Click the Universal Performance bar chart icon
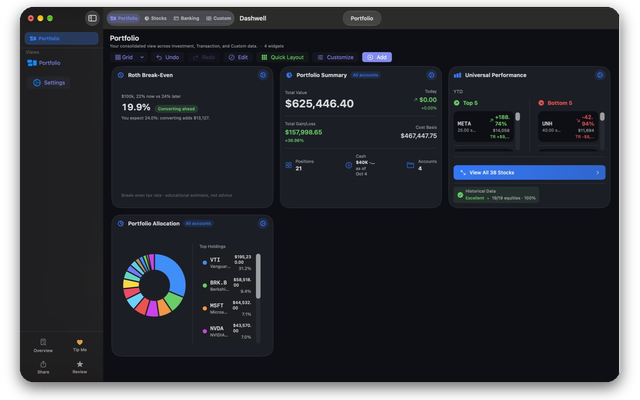640x400 pixels. 458,75
